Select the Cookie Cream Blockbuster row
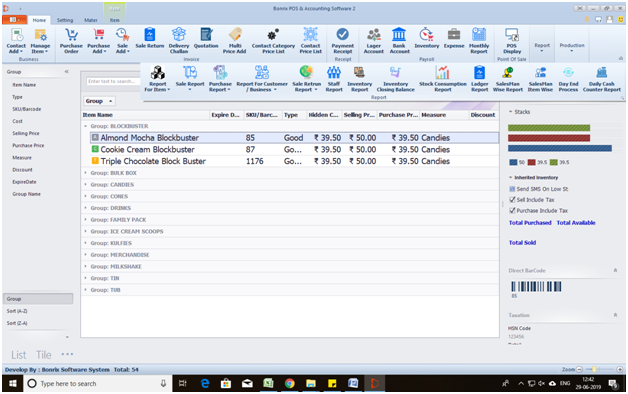Image resolution: width=628 pixels, height=394 pixels. pyautogui.click(x=294, y=149)
